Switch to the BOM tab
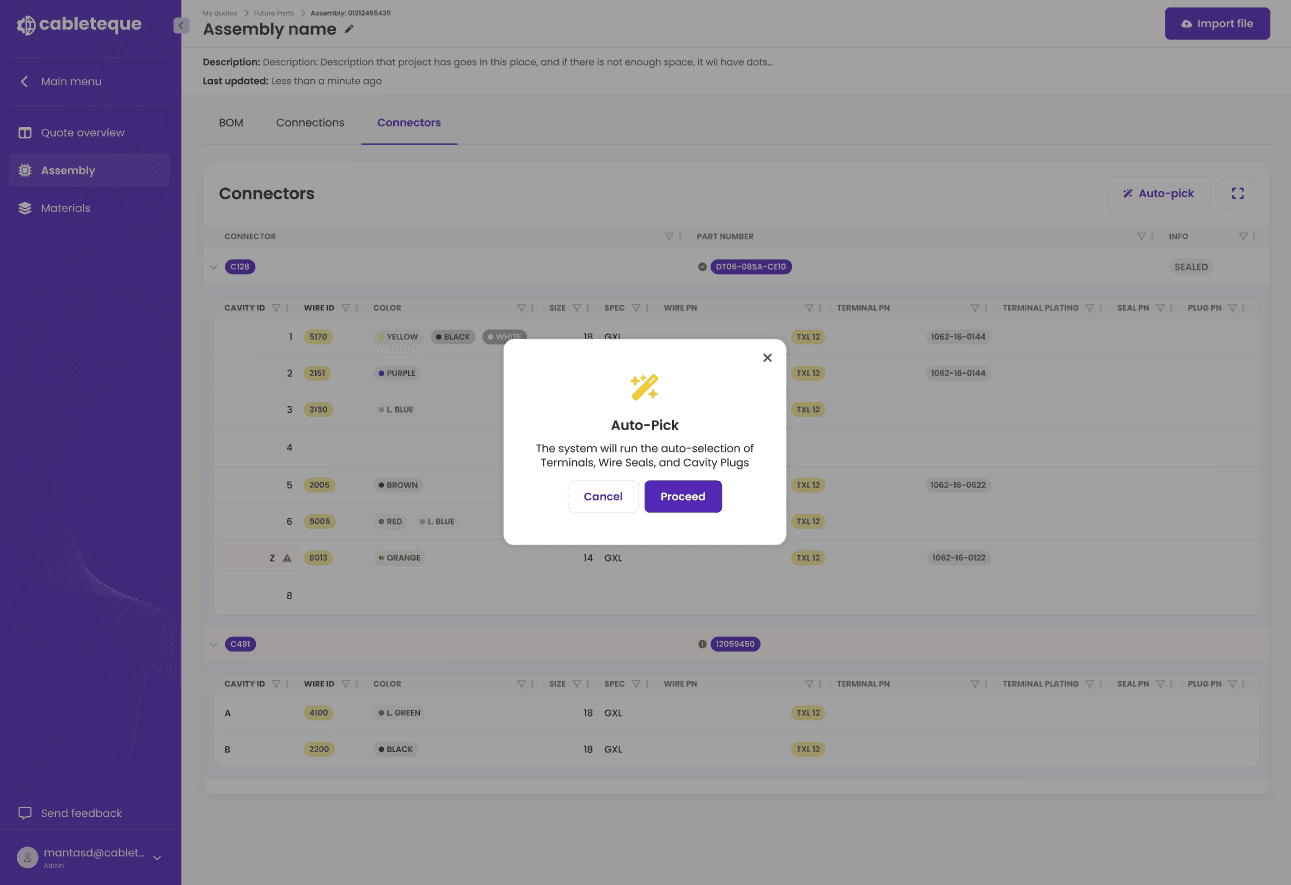The height and width of the screenshot is (885, 1291). pos(231,122)
